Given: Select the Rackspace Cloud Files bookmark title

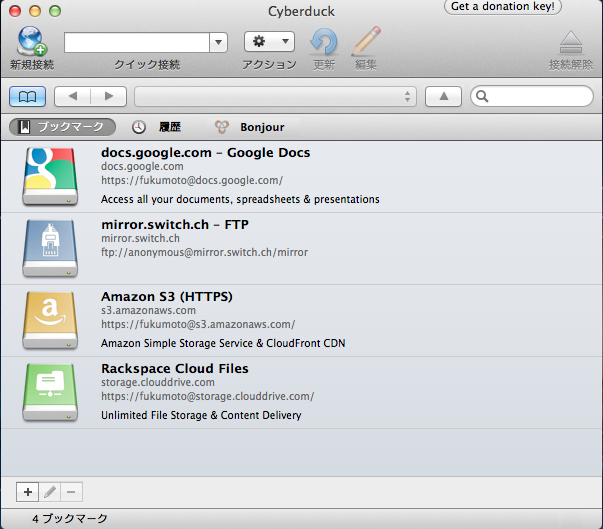Looking at the screenshot, I should coord(175,368).
